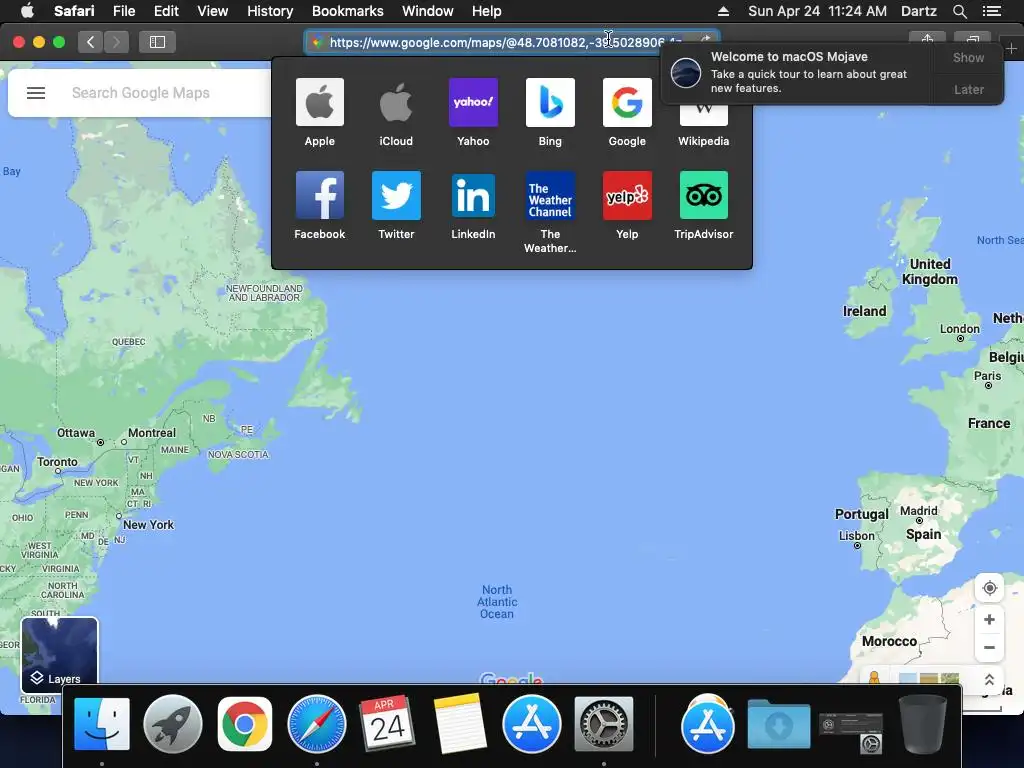
Task: Open the Downloads folder in Dock
Action: [778, 724]
